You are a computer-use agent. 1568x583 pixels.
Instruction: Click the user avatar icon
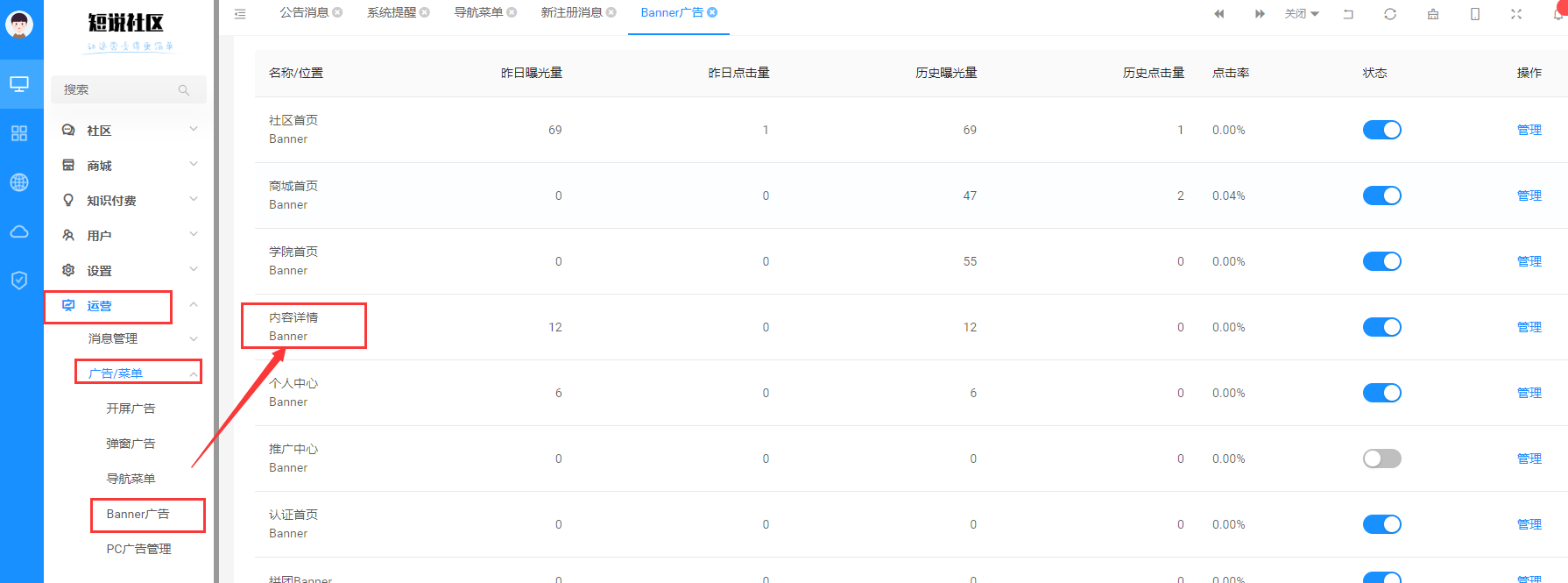tap(19, 24)
